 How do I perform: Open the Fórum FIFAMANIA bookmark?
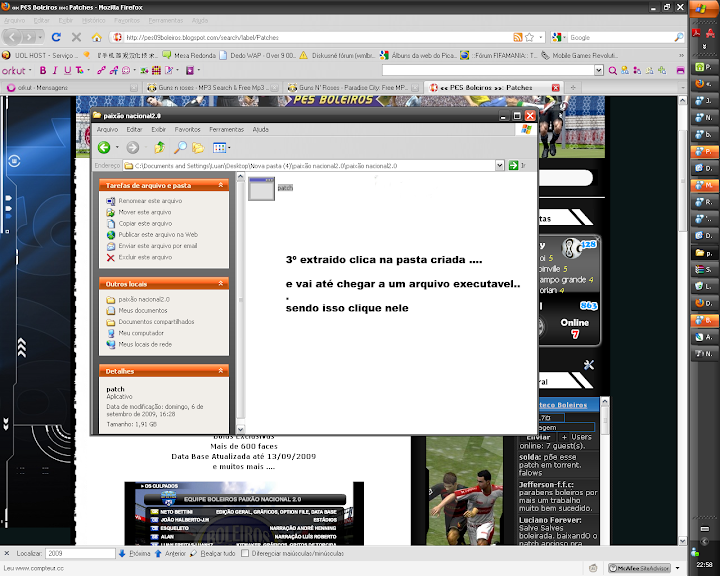(x=499, y=56)
